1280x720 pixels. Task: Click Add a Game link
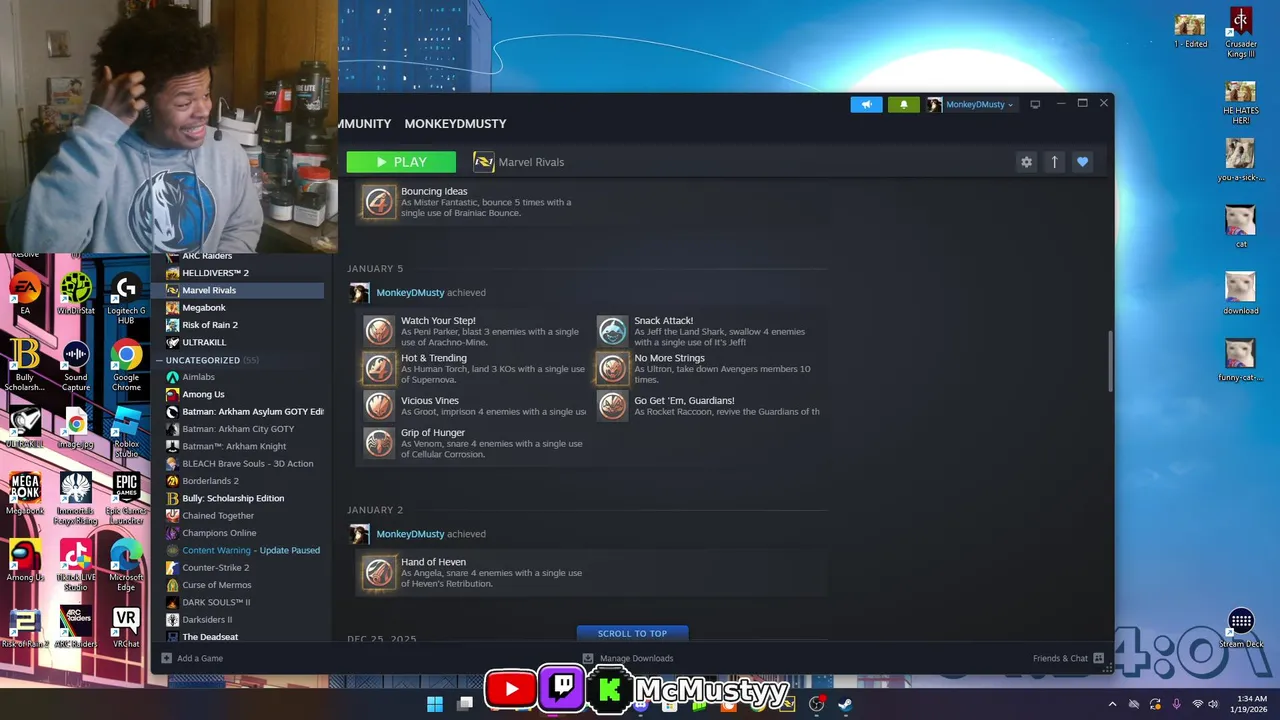pyautogui.click(x=200, y=658)
